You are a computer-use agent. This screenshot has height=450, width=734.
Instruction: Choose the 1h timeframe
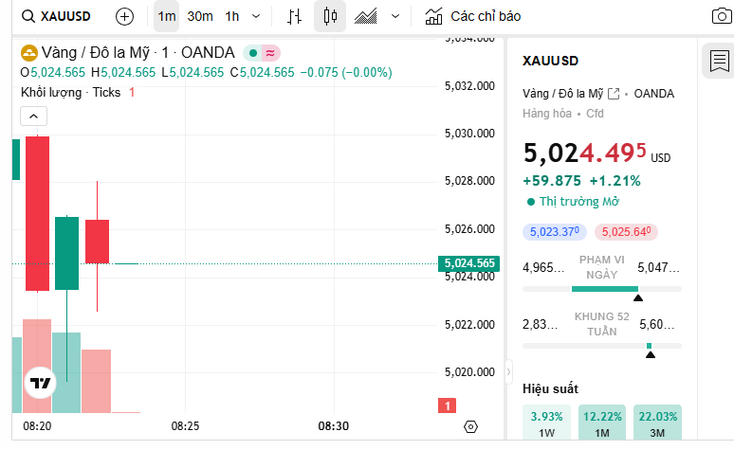[x=232, y=16]
